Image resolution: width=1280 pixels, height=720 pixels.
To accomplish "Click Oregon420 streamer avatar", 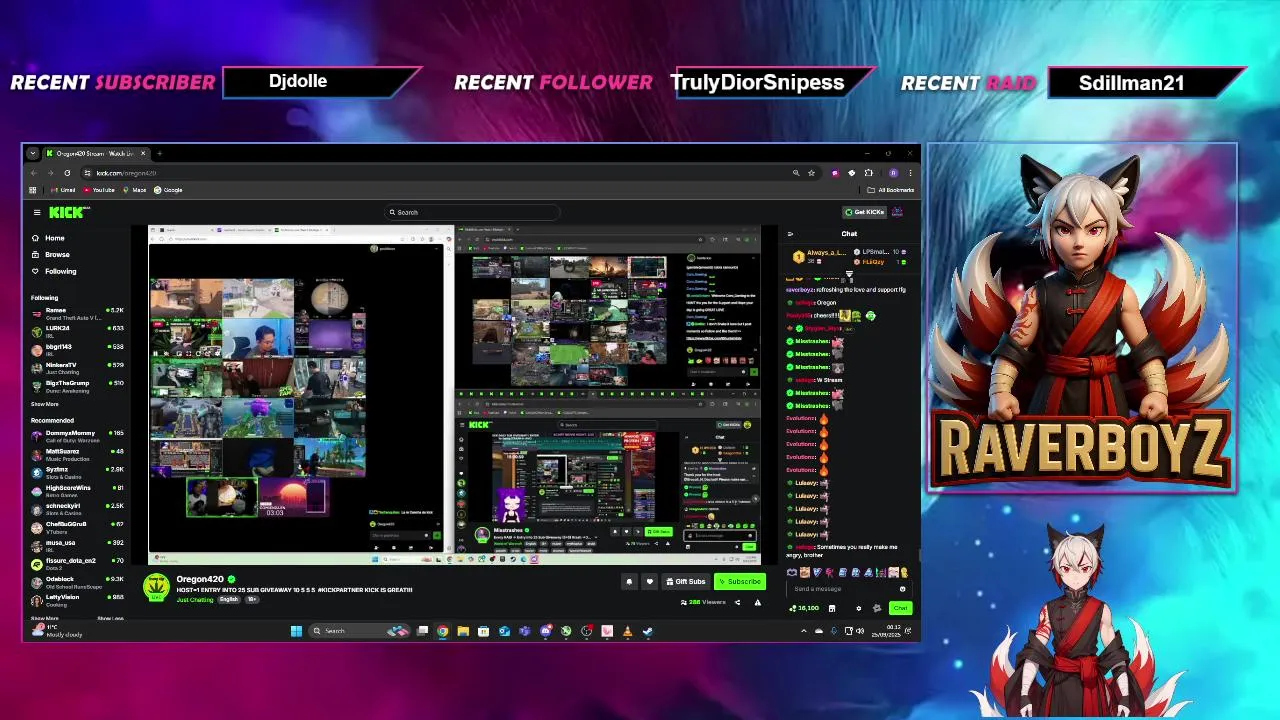I will click(156, 586).
